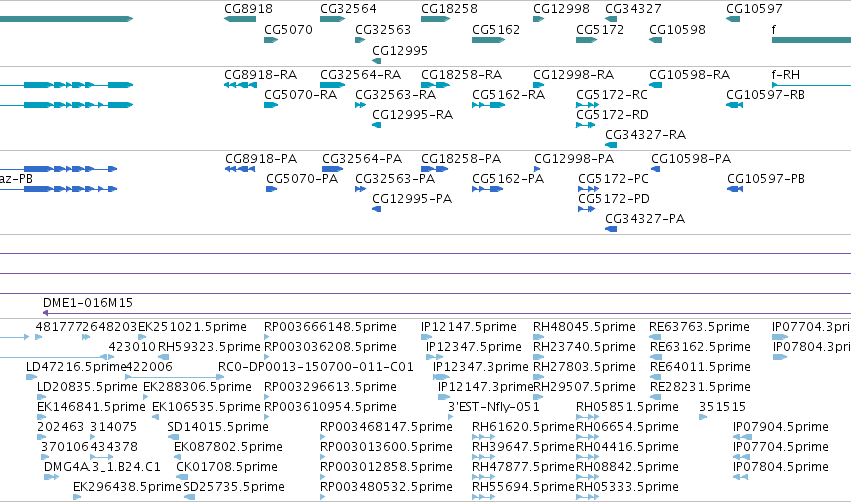Viewport: 851px width, 502px height.
Task: Select transcript CG5172-RC
Action: (x=612, y=94)
